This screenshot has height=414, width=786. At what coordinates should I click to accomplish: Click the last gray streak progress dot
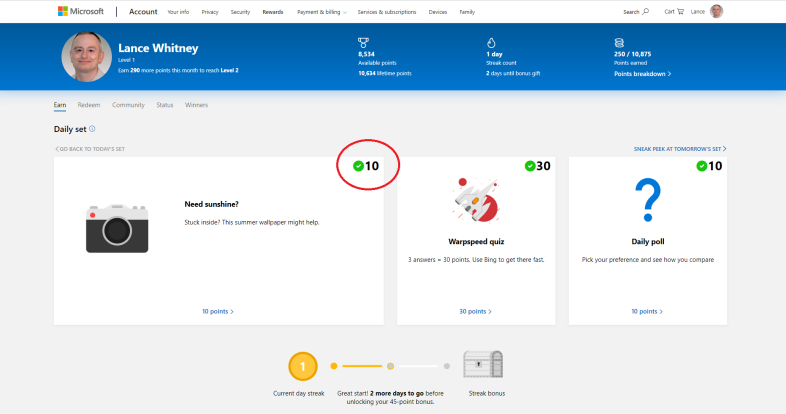(x=447, y=366)
